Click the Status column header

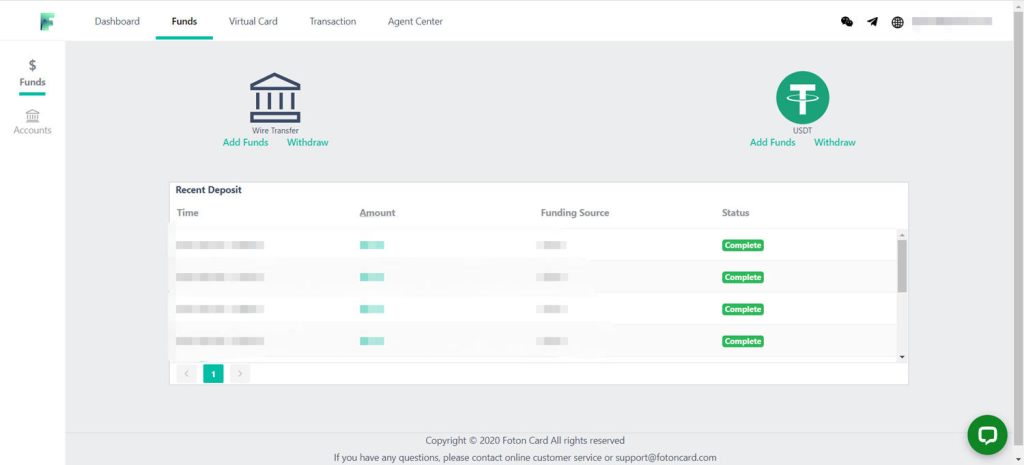point(735,213)
